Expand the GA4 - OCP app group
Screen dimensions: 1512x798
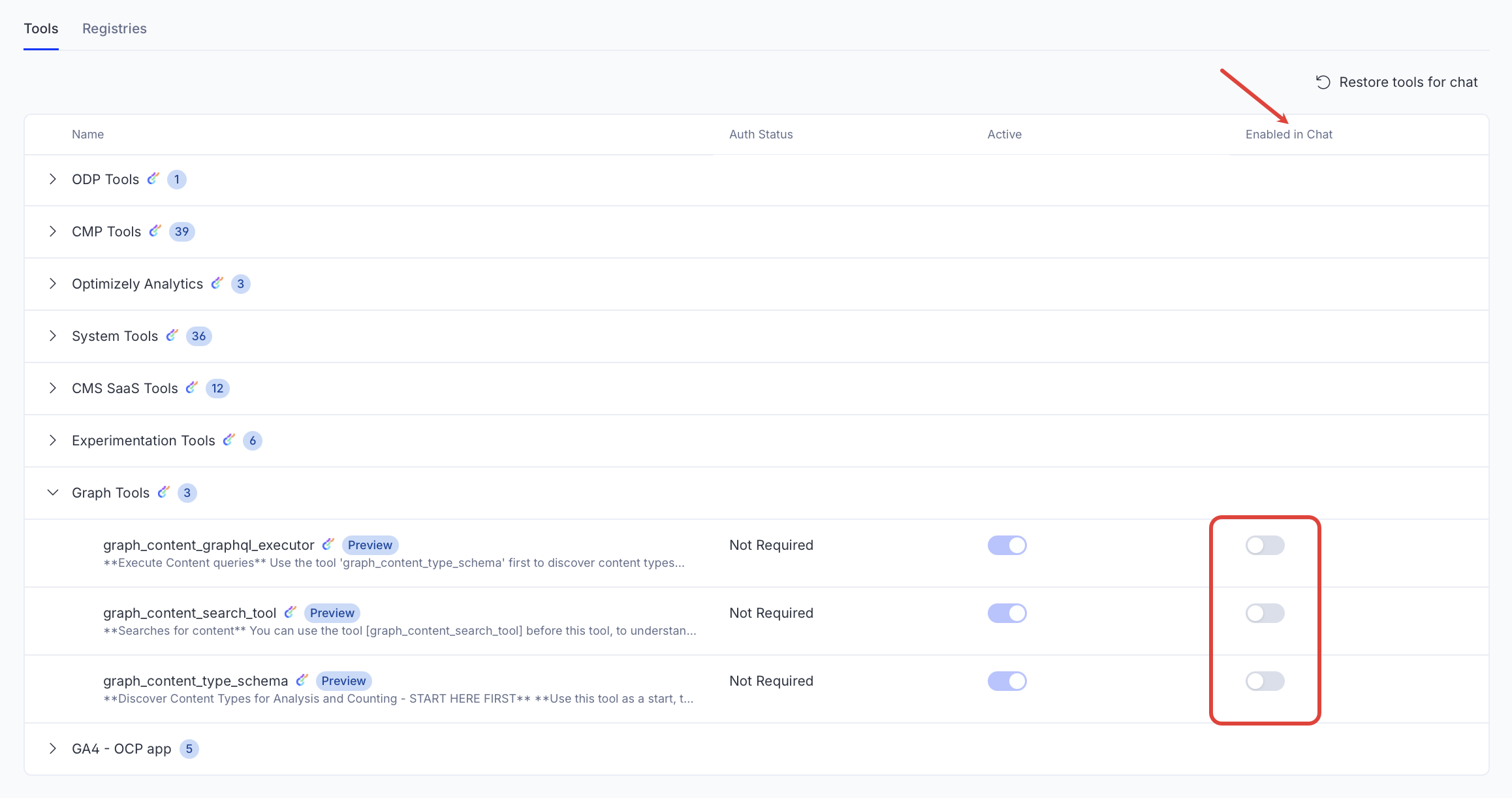click(53, 748)
